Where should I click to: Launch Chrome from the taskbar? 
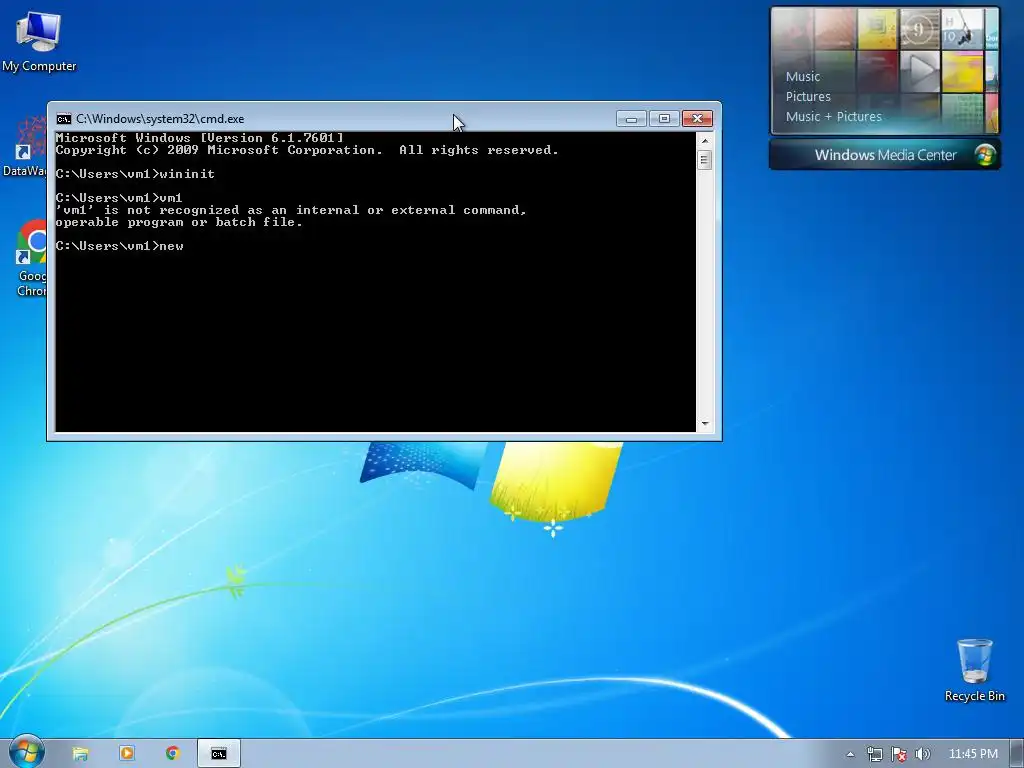[172, 754]
